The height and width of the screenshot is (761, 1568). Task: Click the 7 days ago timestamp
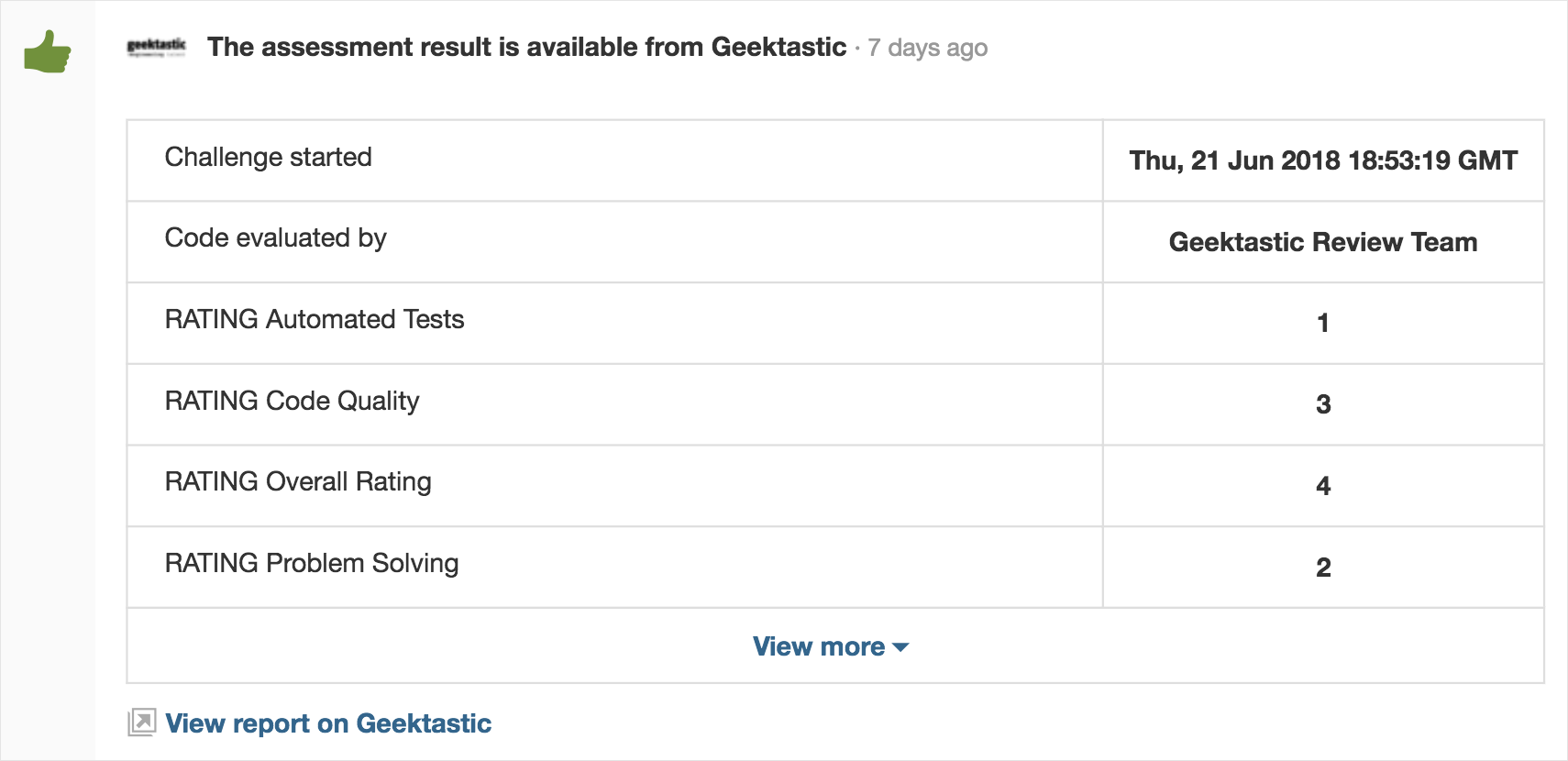[x=927, y=48]
